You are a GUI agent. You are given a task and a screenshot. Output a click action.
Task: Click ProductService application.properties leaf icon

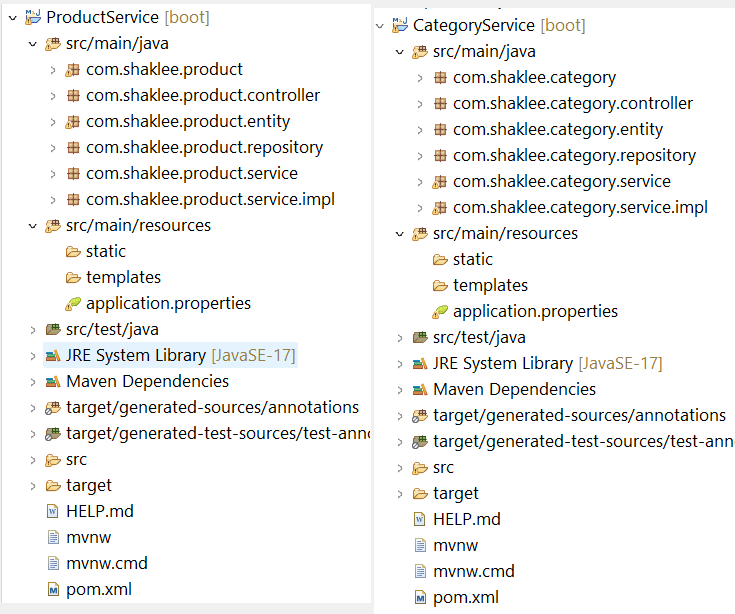pyautogui.click(x=72, y=303)
